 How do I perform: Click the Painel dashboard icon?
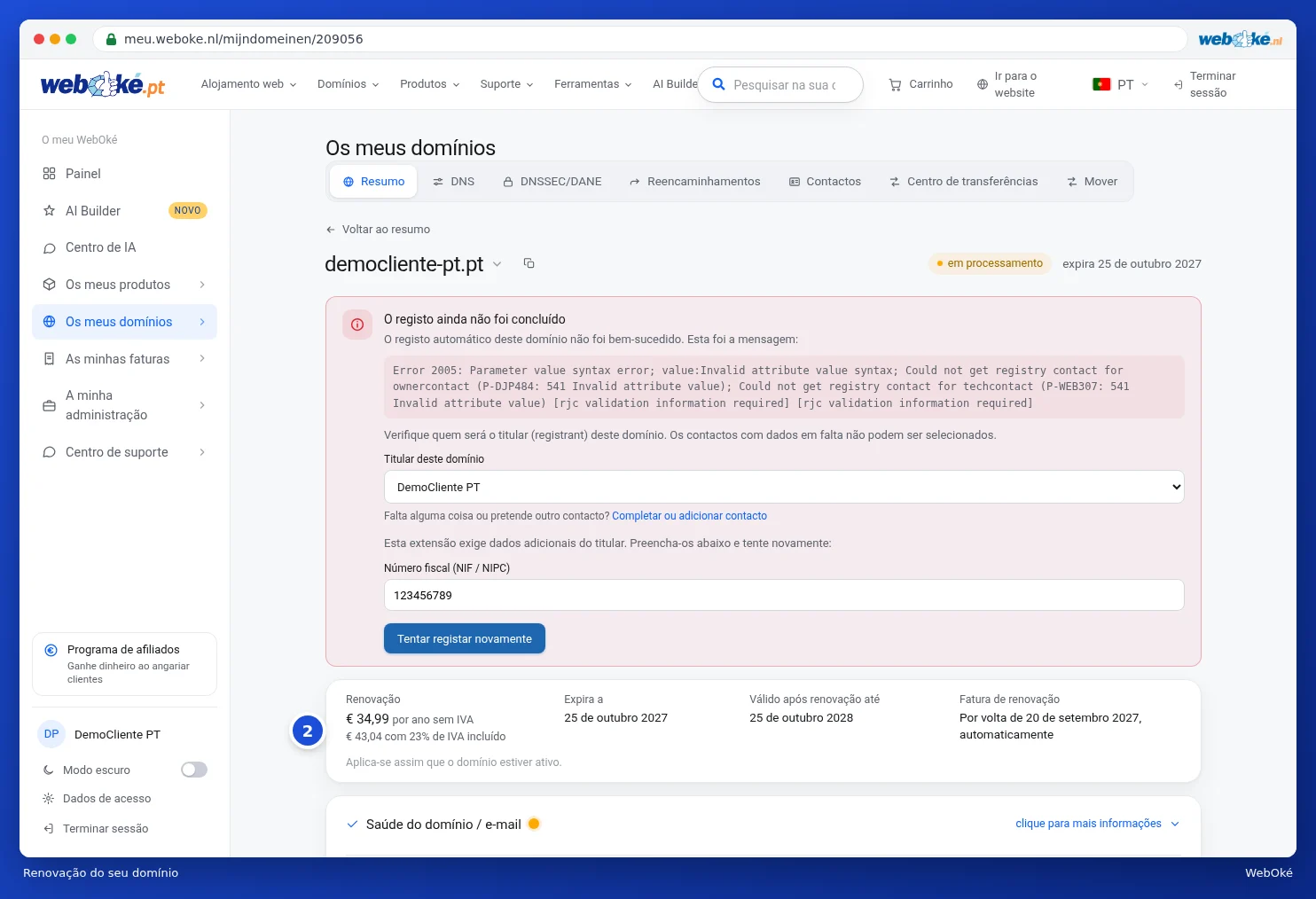click(49, 174)
